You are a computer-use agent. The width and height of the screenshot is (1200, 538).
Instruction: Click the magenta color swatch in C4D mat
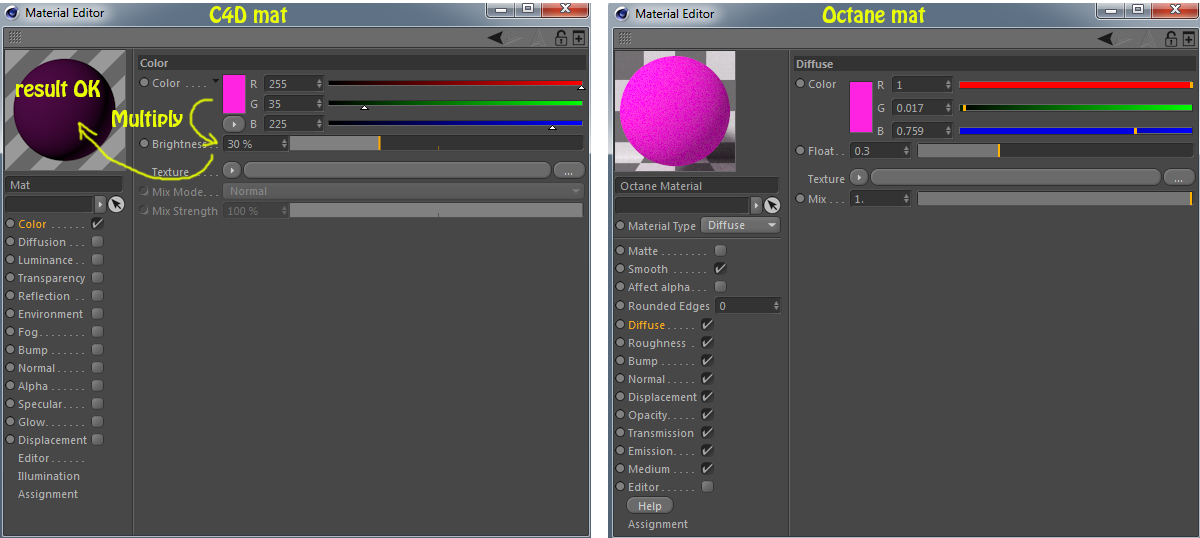pyautogui.click(x=234, y=94)
